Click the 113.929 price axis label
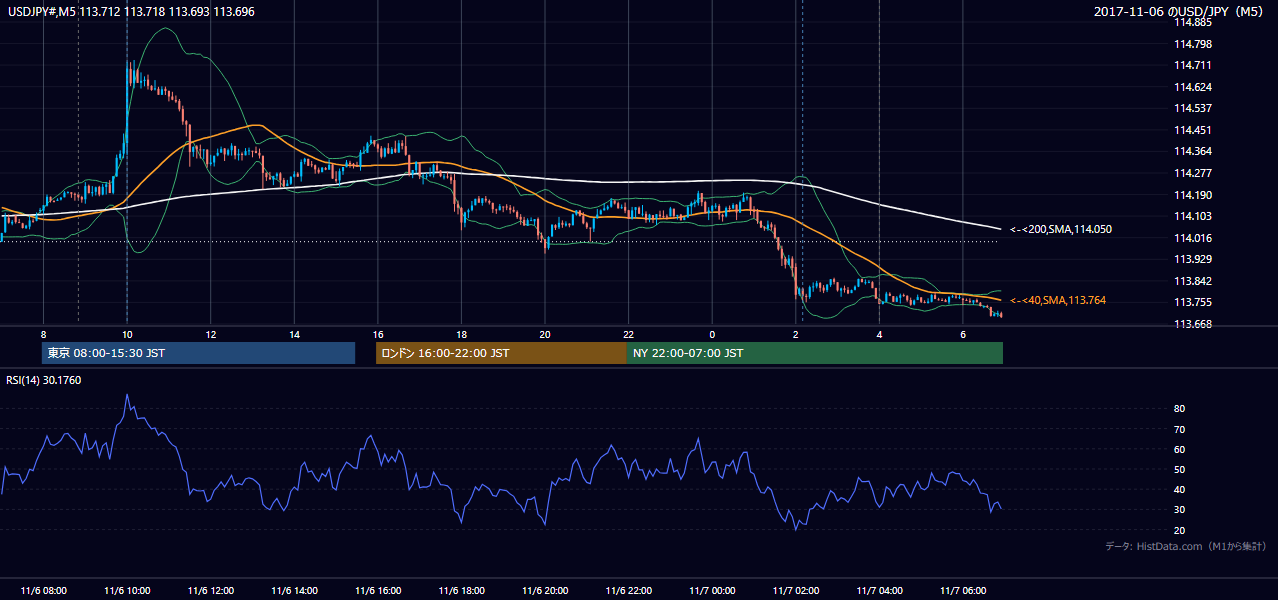The height and width of the screenshot is (600, 1278). click(1192, 259)
